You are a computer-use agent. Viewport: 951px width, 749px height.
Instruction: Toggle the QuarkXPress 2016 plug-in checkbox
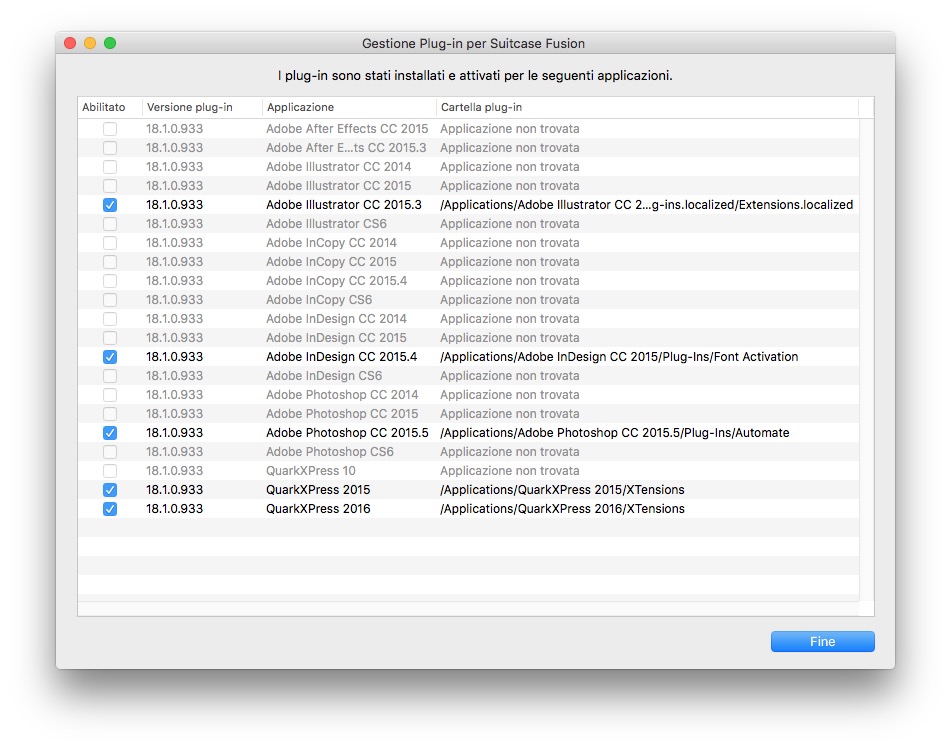pos(110,509)
